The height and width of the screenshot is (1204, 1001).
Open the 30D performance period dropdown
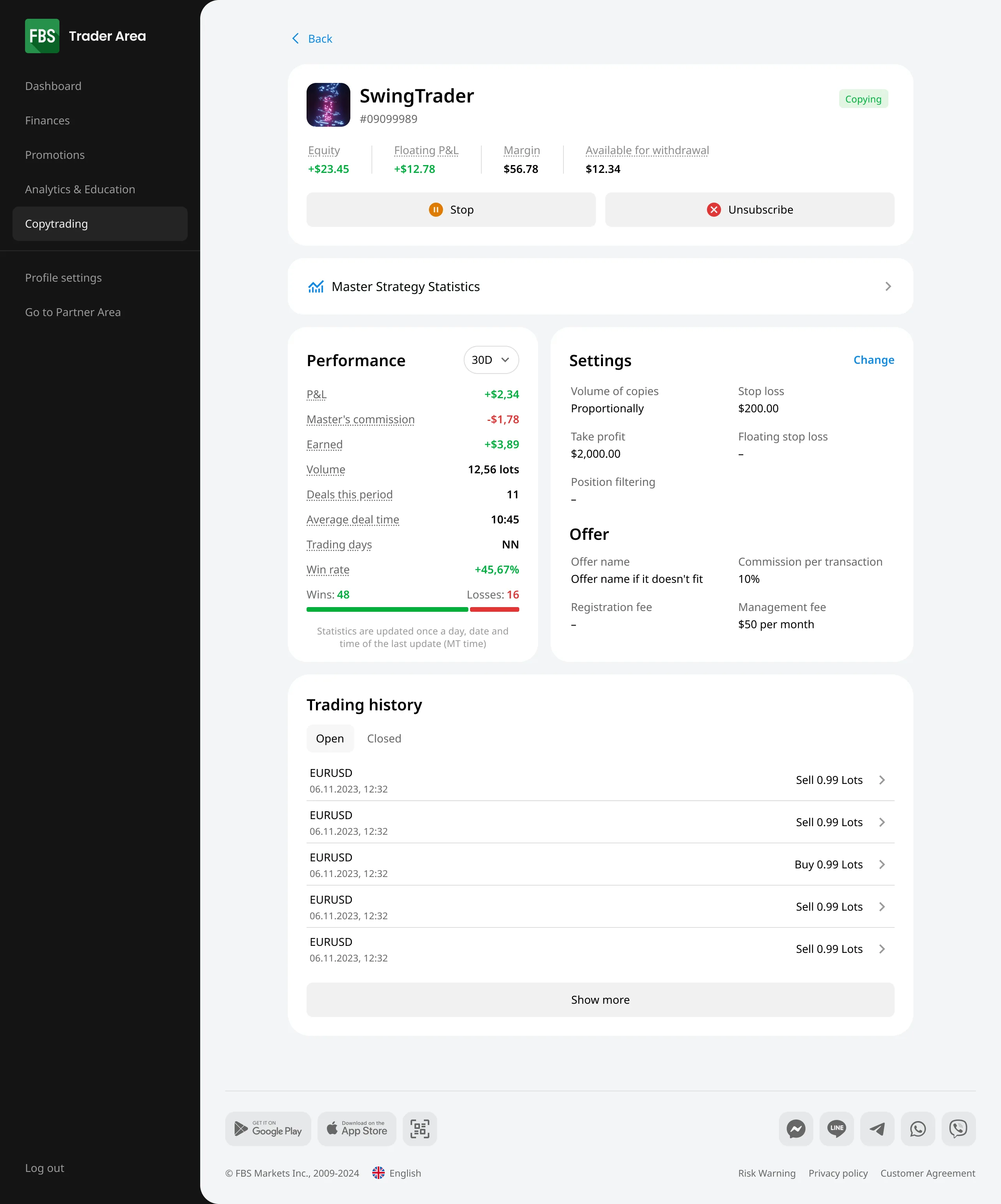[490, 360]
